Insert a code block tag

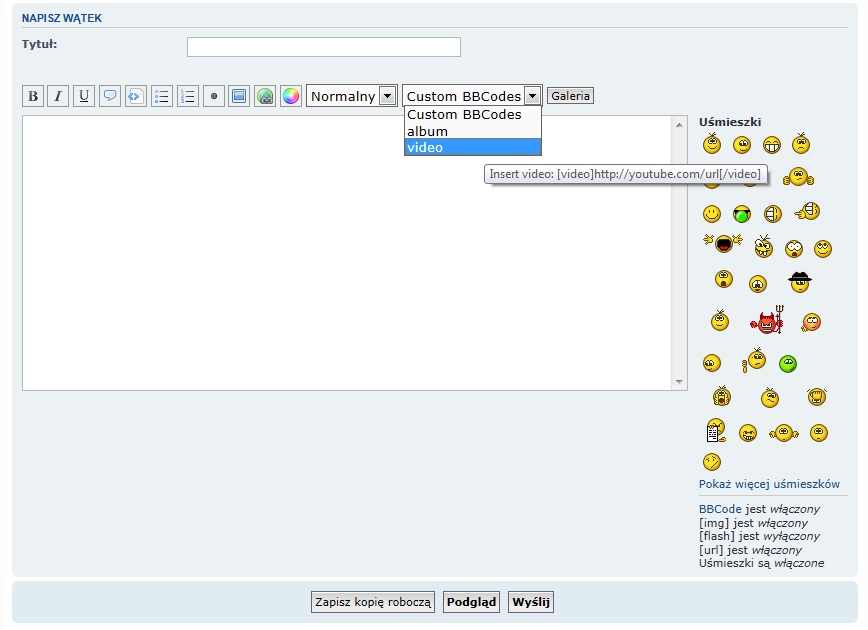(x=135, y=96)
